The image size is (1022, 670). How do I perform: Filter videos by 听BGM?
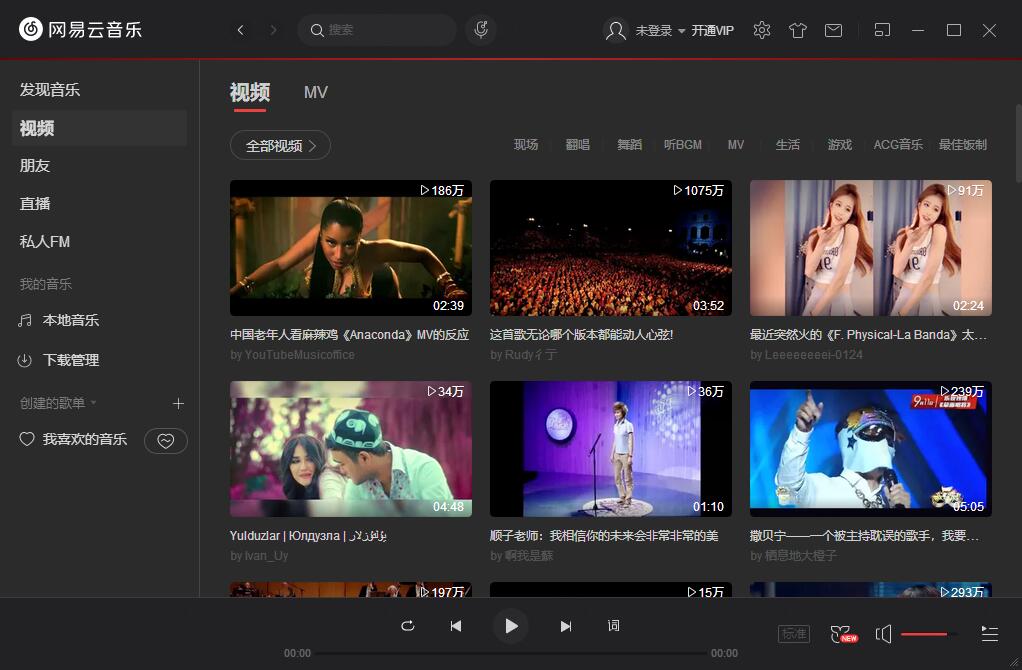tap(682, 145)
